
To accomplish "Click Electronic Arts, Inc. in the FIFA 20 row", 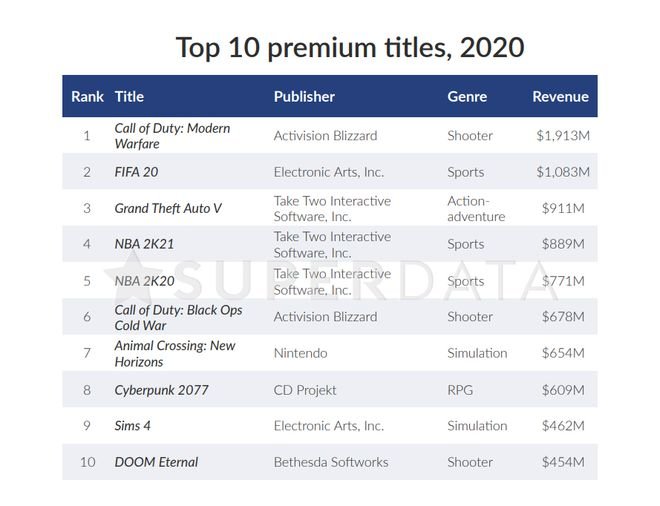I will pyautogui.click(x=329, y=172).
